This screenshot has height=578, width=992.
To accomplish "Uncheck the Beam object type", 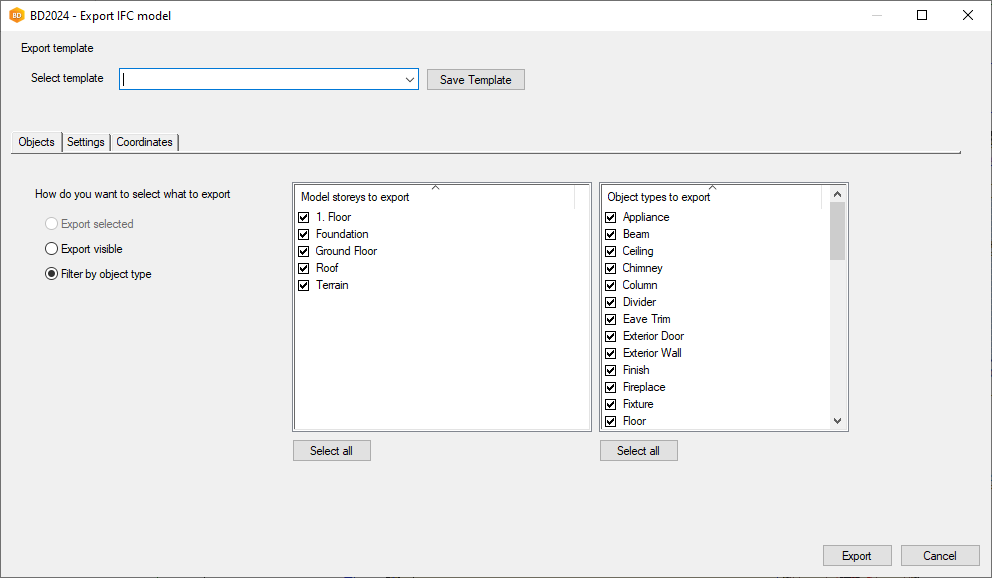I will (x=610, y=234).
